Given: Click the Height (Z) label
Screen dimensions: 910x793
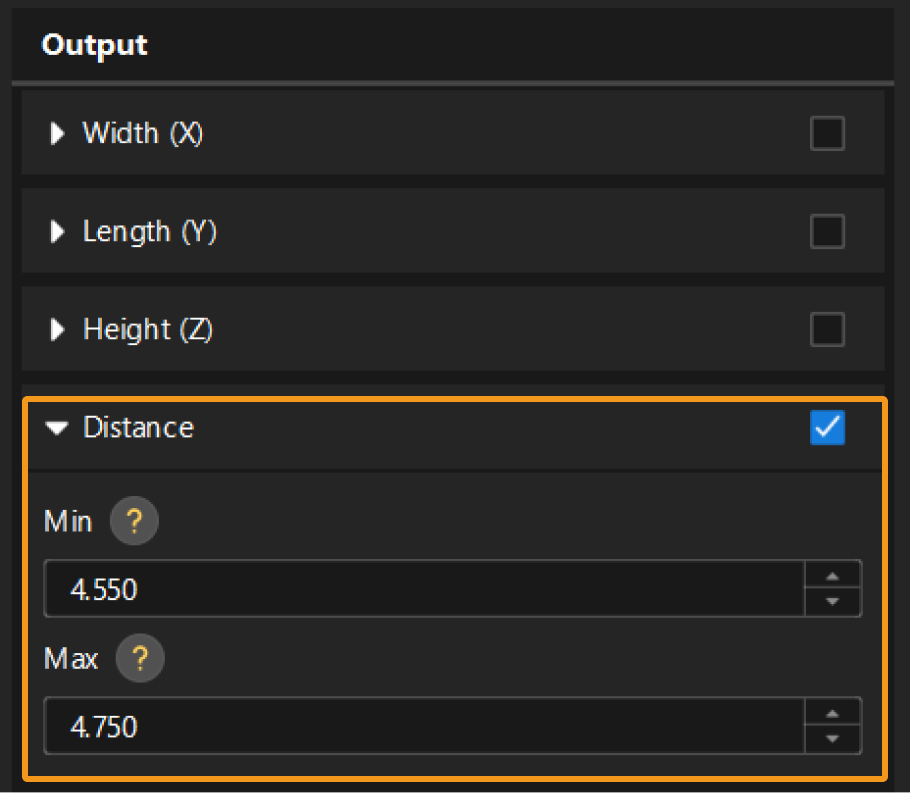Looking at the screenshot, I should 148,329.
